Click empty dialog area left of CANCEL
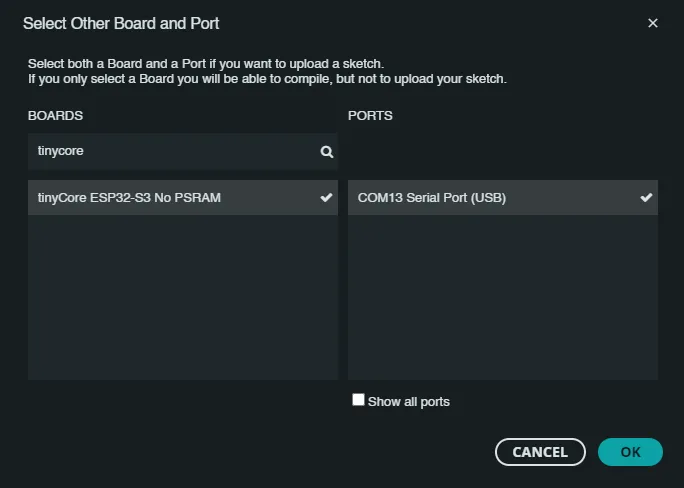 250,452
